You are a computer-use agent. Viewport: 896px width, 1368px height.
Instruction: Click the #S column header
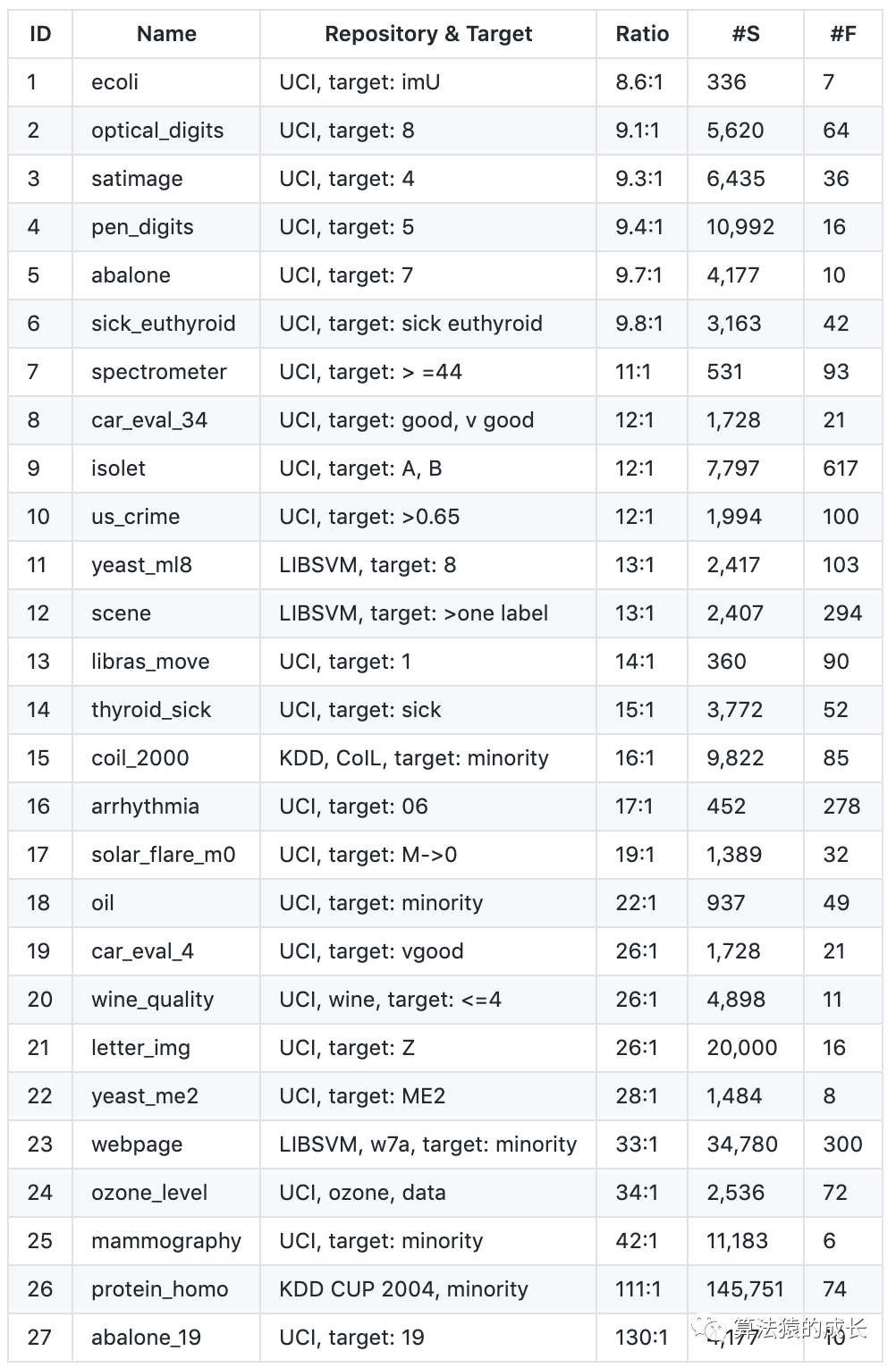tap(746, 34)
